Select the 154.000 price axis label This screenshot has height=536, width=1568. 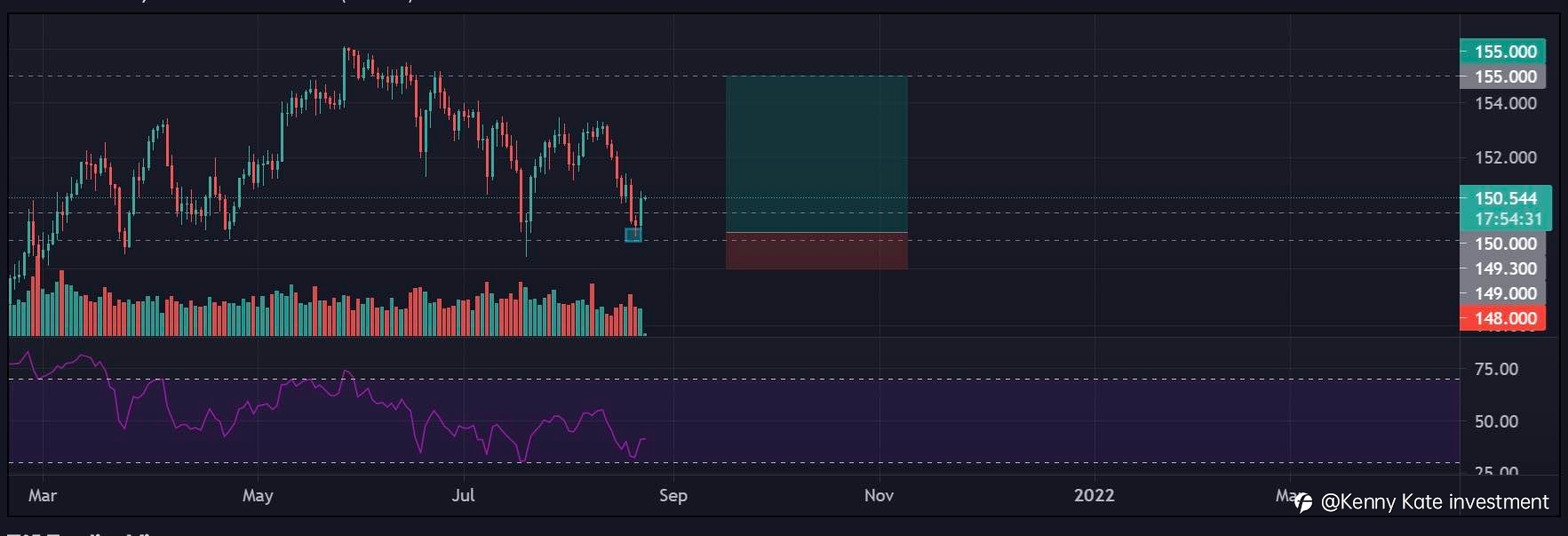pos(1505,103)
